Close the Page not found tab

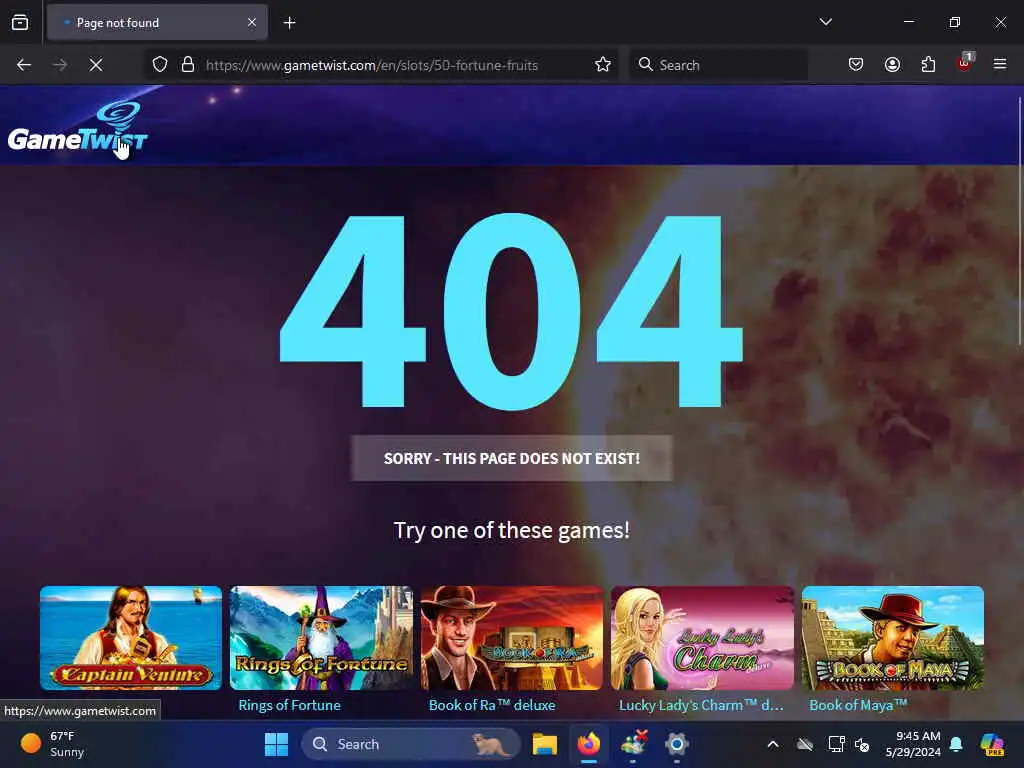251,23
